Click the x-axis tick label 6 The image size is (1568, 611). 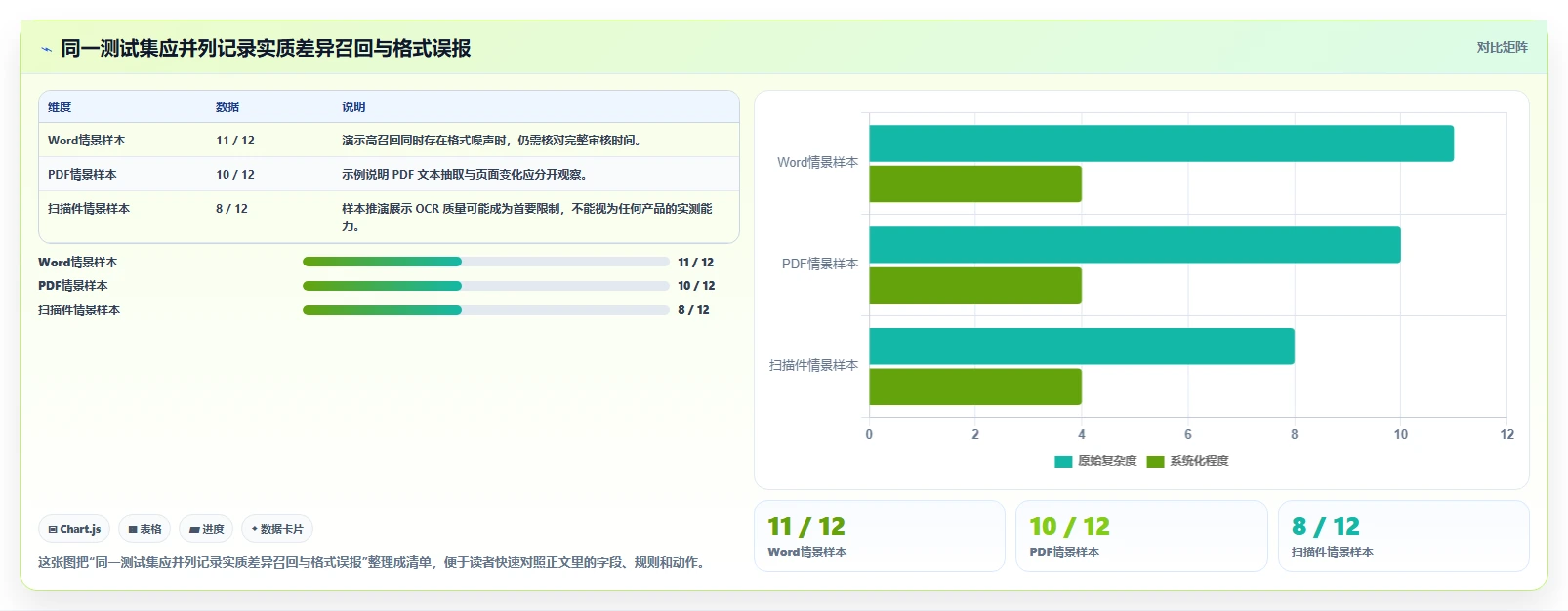(1188, 435)
